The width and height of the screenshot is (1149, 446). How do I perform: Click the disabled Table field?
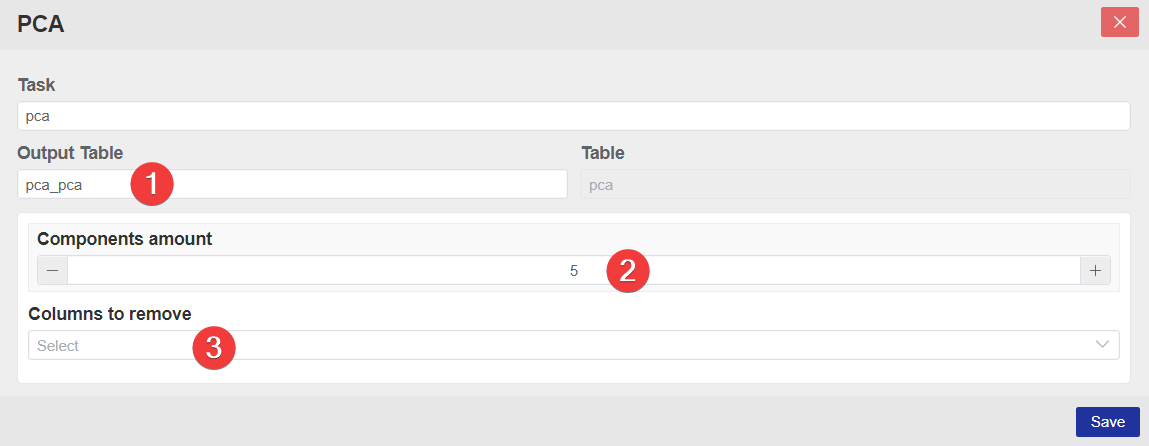pos(855,185)
